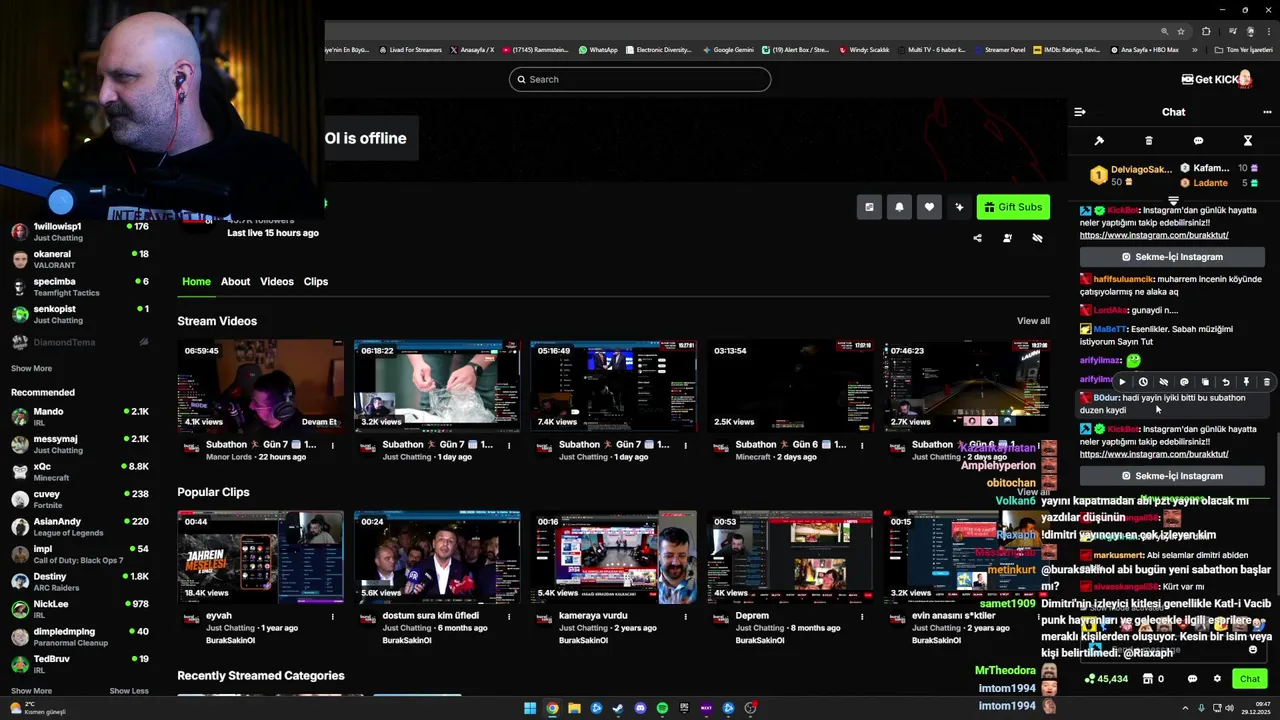The image size is (1280, 720).
Task: Open options menu for the Minecraft video
Action: point(862,445)
